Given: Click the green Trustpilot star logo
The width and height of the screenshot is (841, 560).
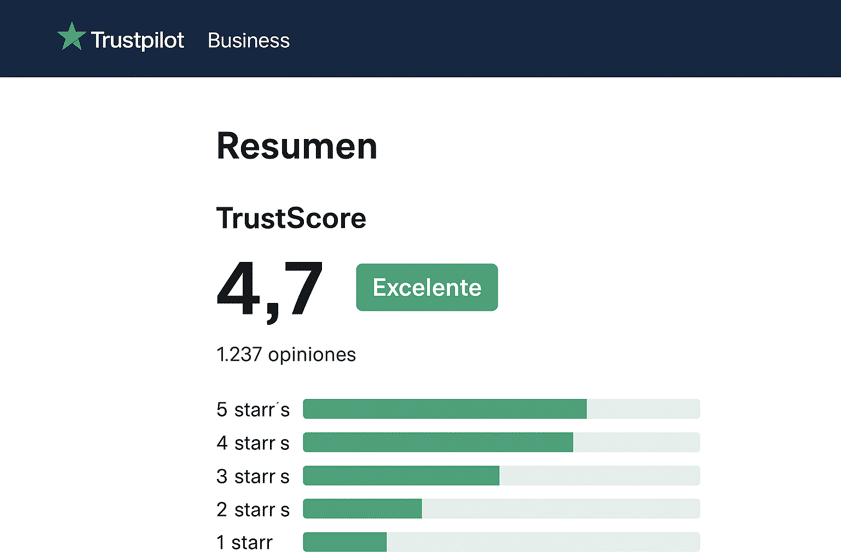Looking at the screenshot, I should click(x=71, y=39).
